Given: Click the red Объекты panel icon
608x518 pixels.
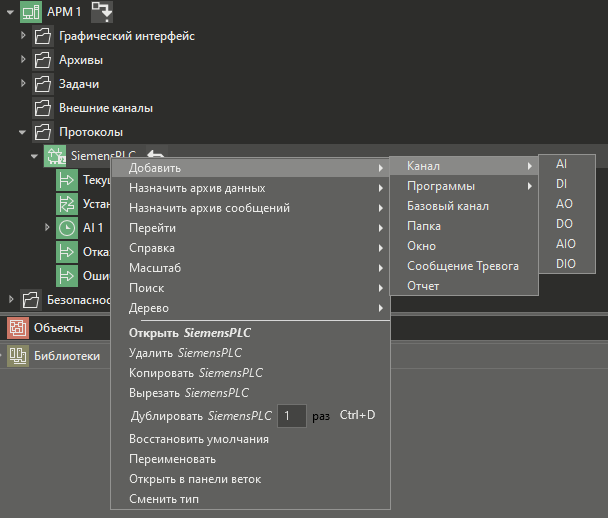Looking at the screenshot, I should tap(18, 328).
